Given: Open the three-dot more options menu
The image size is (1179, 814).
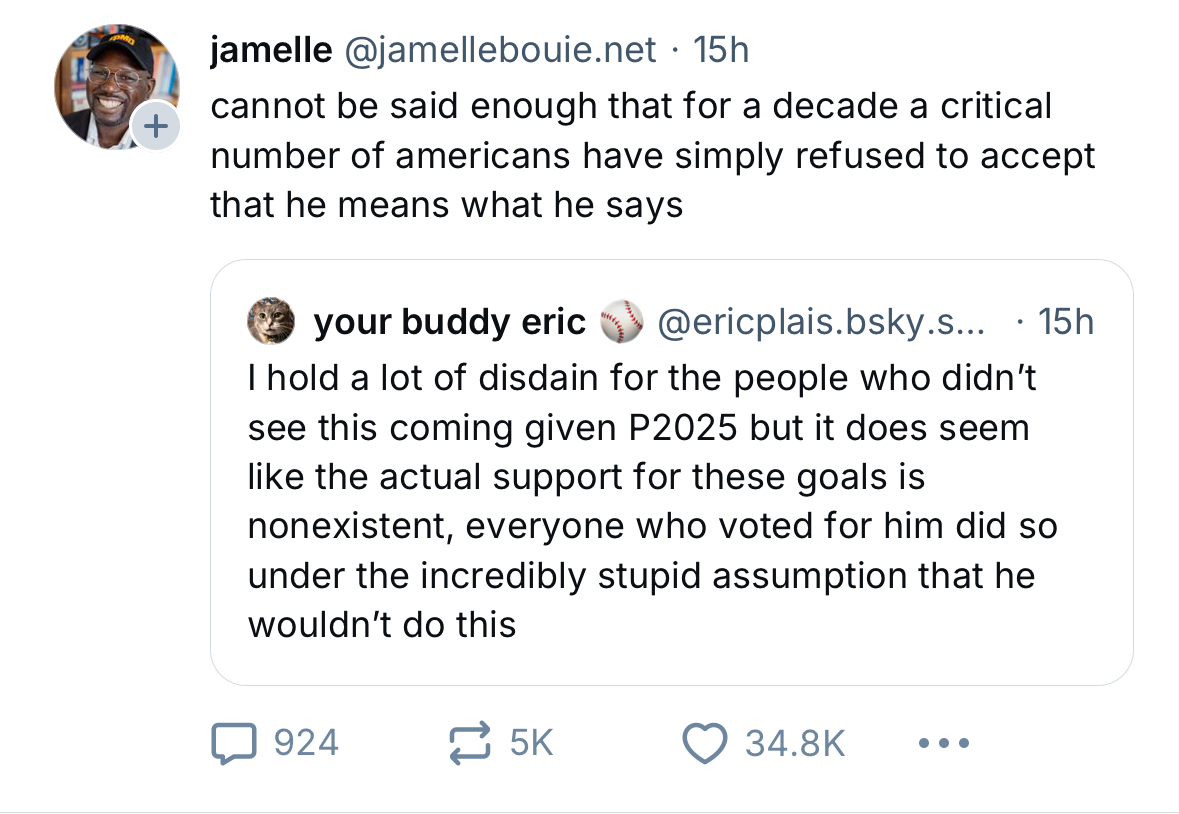Looking at the screenshot, I should (x=941, y=743).
